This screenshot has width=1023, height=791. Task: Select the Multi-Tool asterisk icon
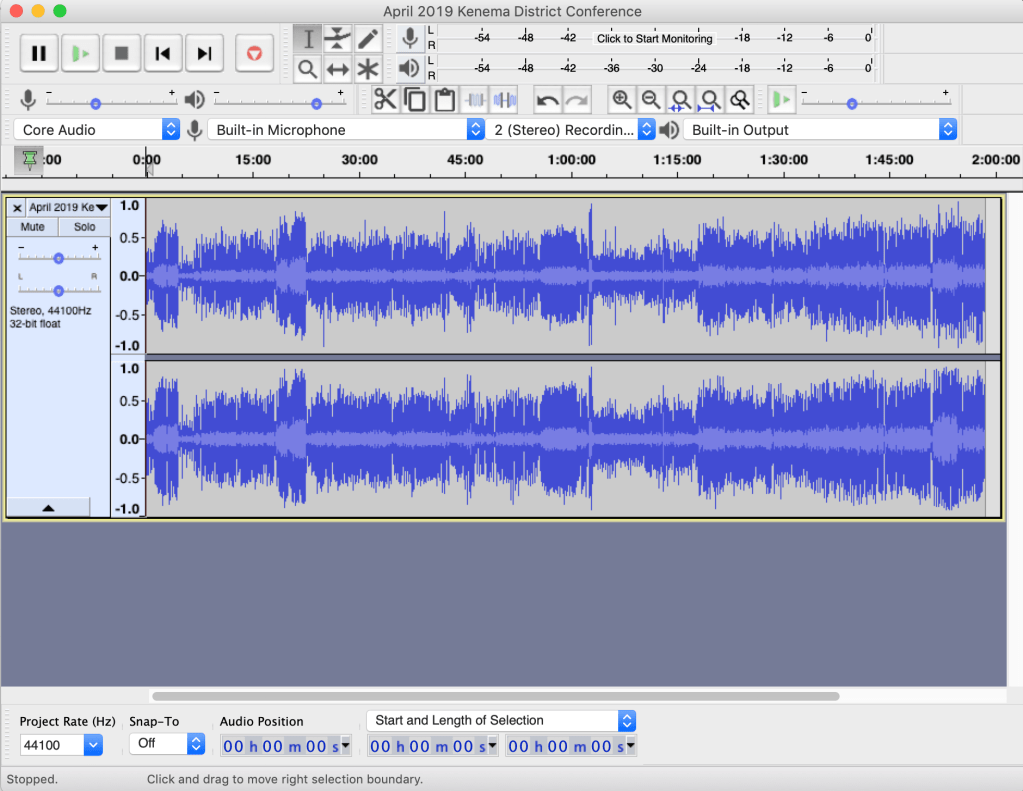point(368,69)
